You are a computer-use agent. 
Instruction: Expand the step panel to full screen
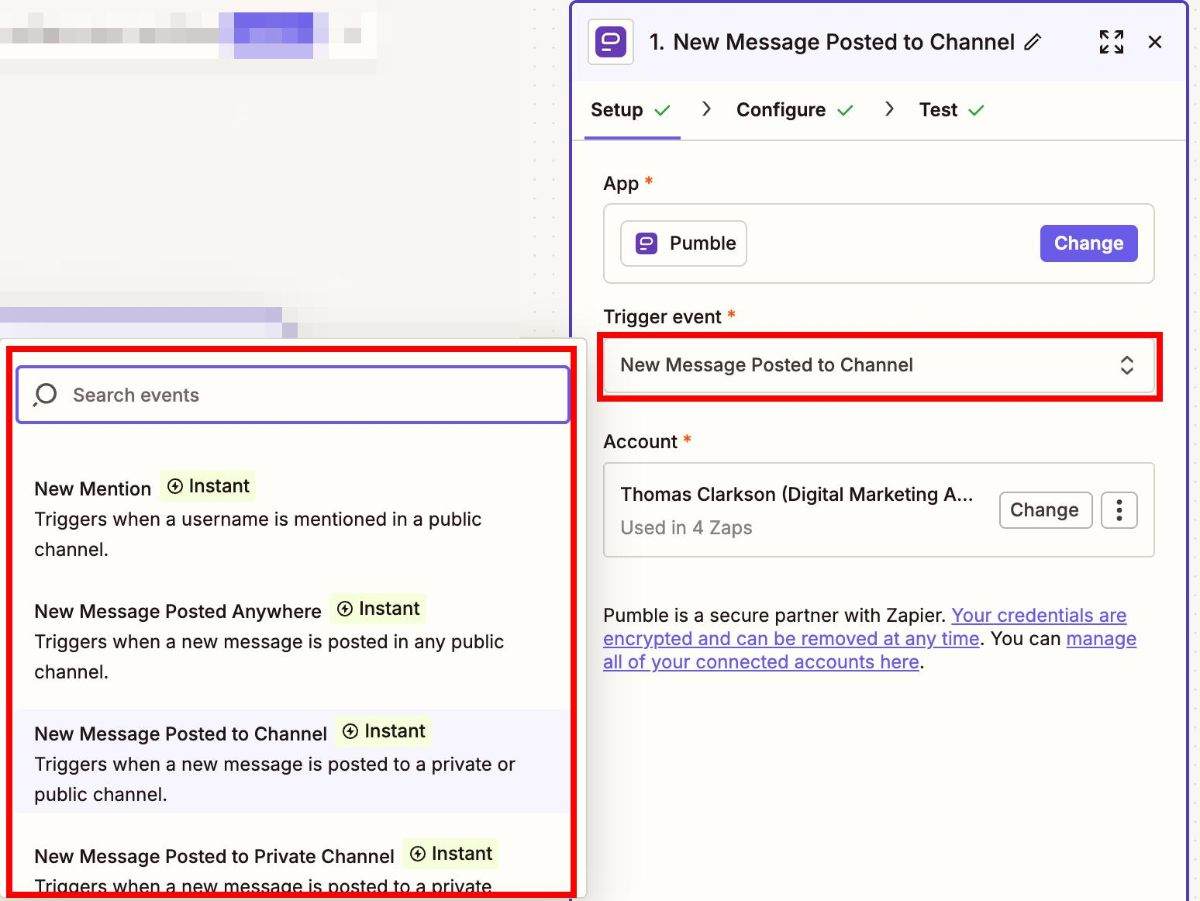[1111, 42]
